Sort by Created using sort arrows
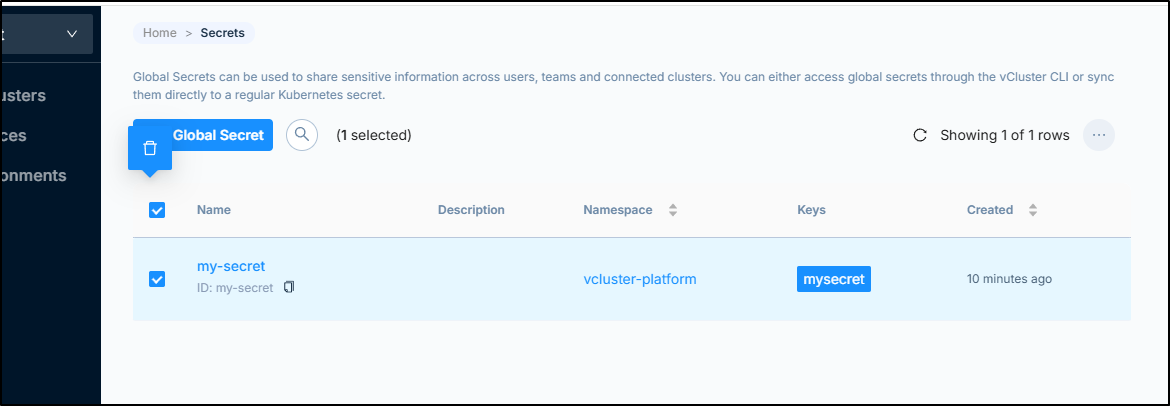The height and width of the screenshot is (406, 1170). tap(1033, 210)
